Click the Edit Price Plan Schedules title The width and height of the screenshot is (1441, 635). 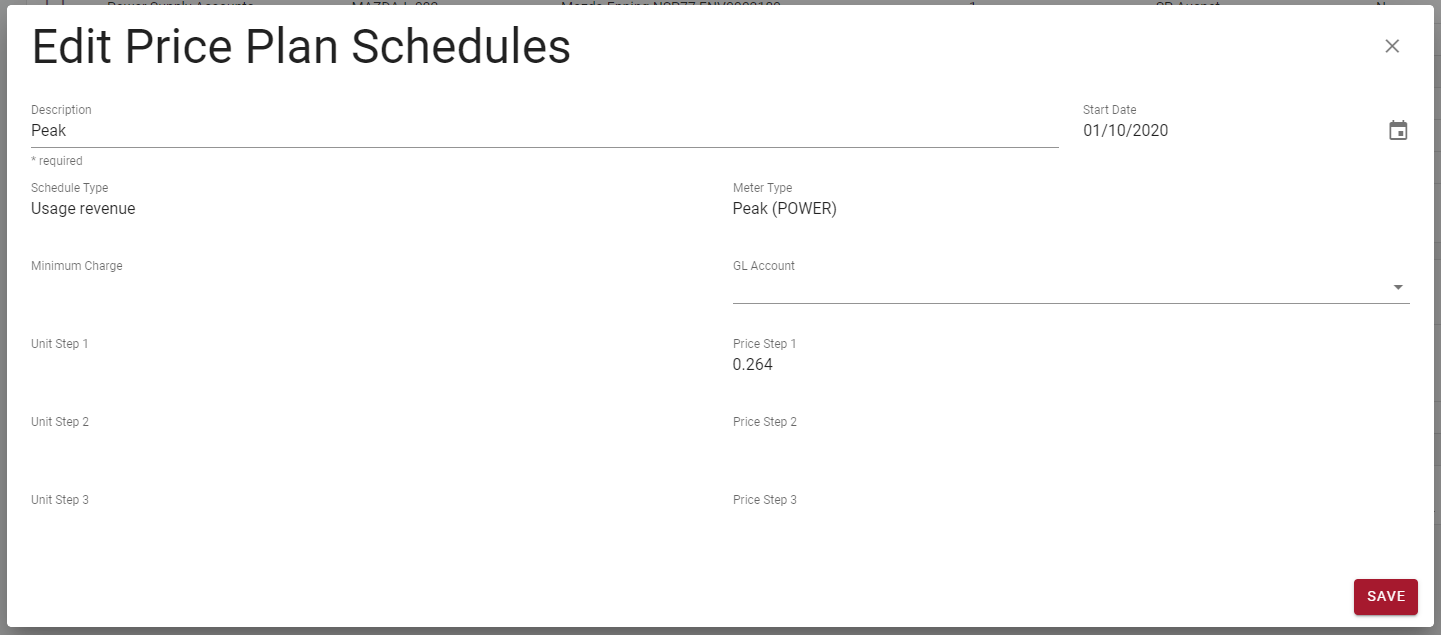[x=301, y=46]
